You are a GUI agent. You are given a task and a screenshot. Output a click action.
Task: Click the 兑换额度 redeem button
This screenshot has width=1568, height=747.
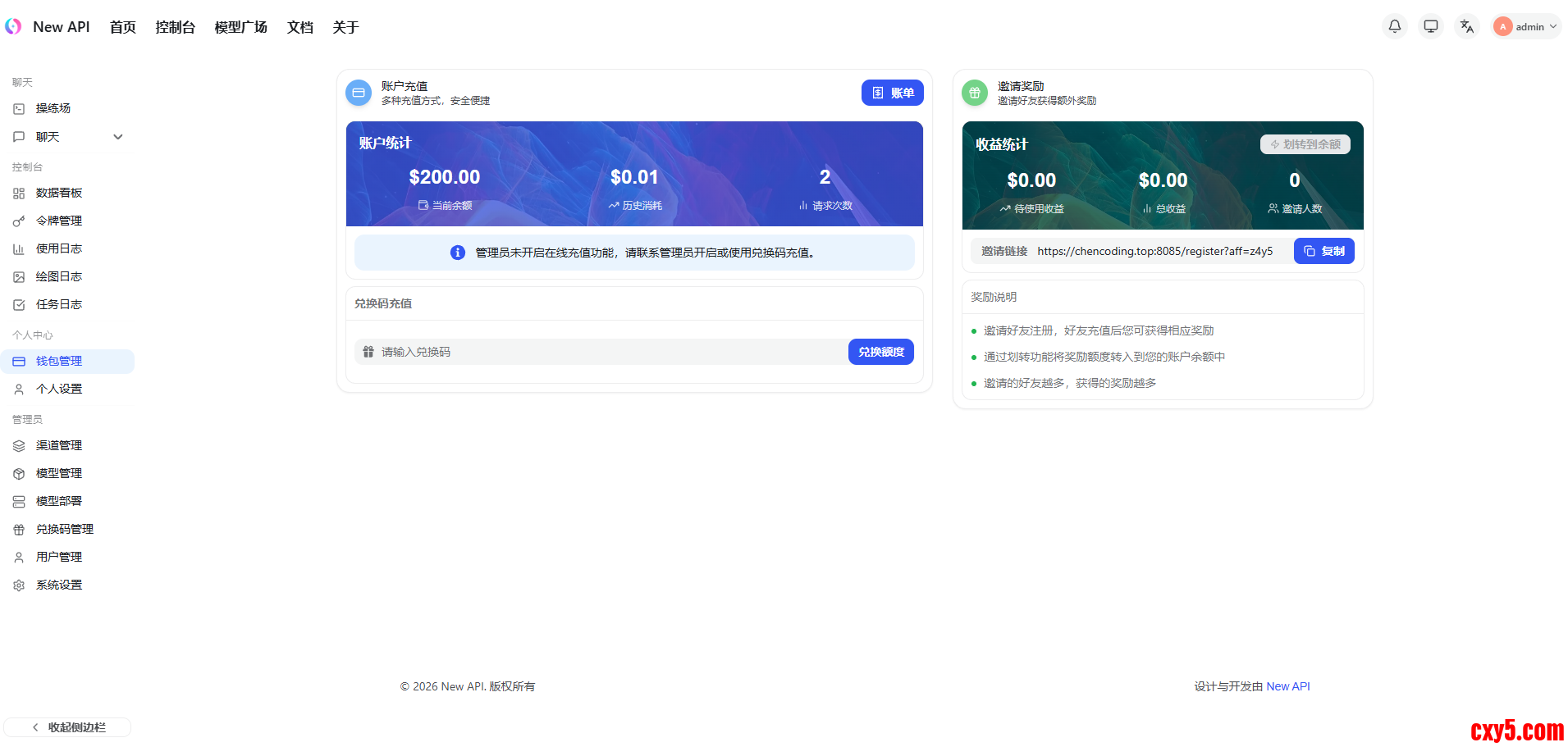[880, 352]
